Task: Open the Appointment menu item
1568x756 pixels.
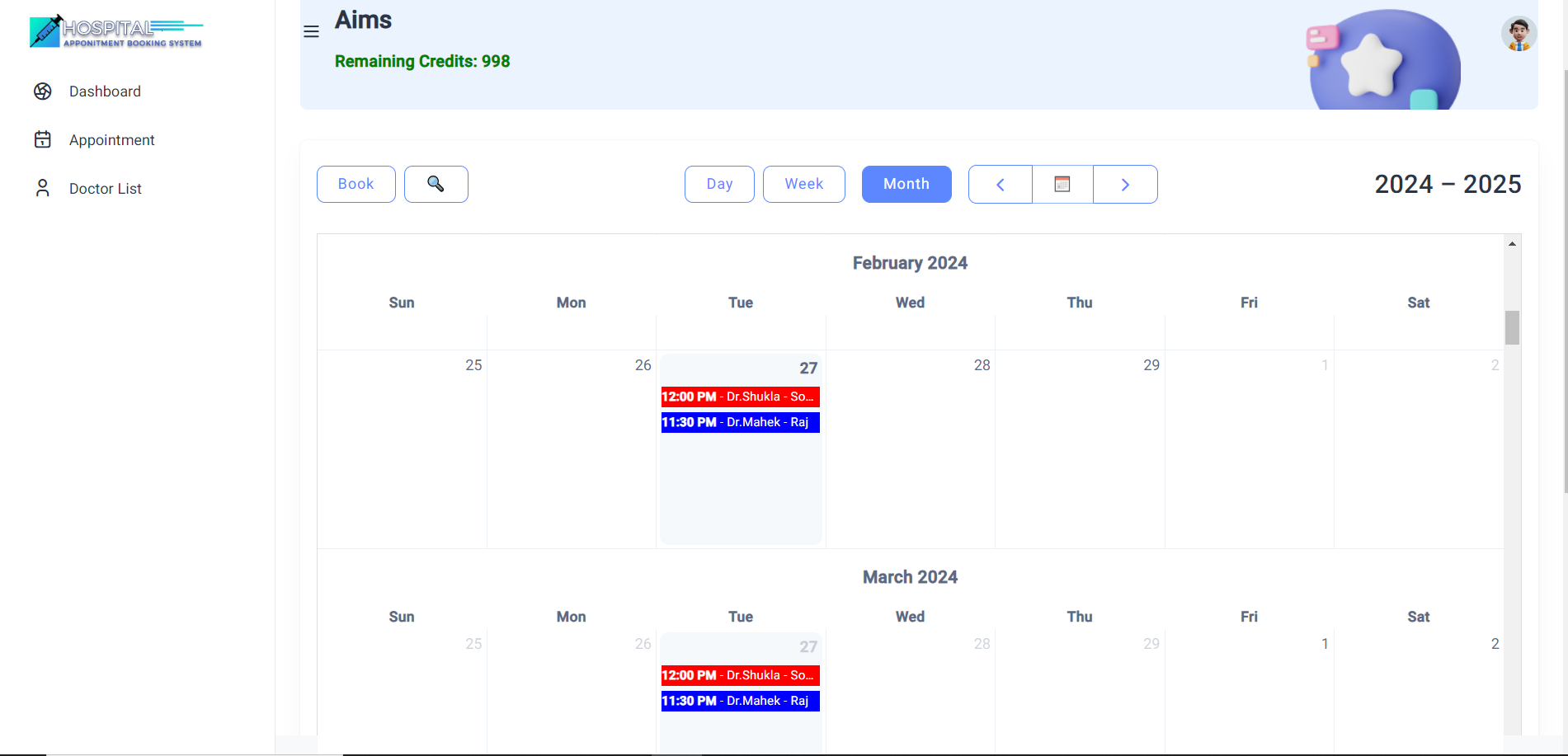Action: (112, 140)
